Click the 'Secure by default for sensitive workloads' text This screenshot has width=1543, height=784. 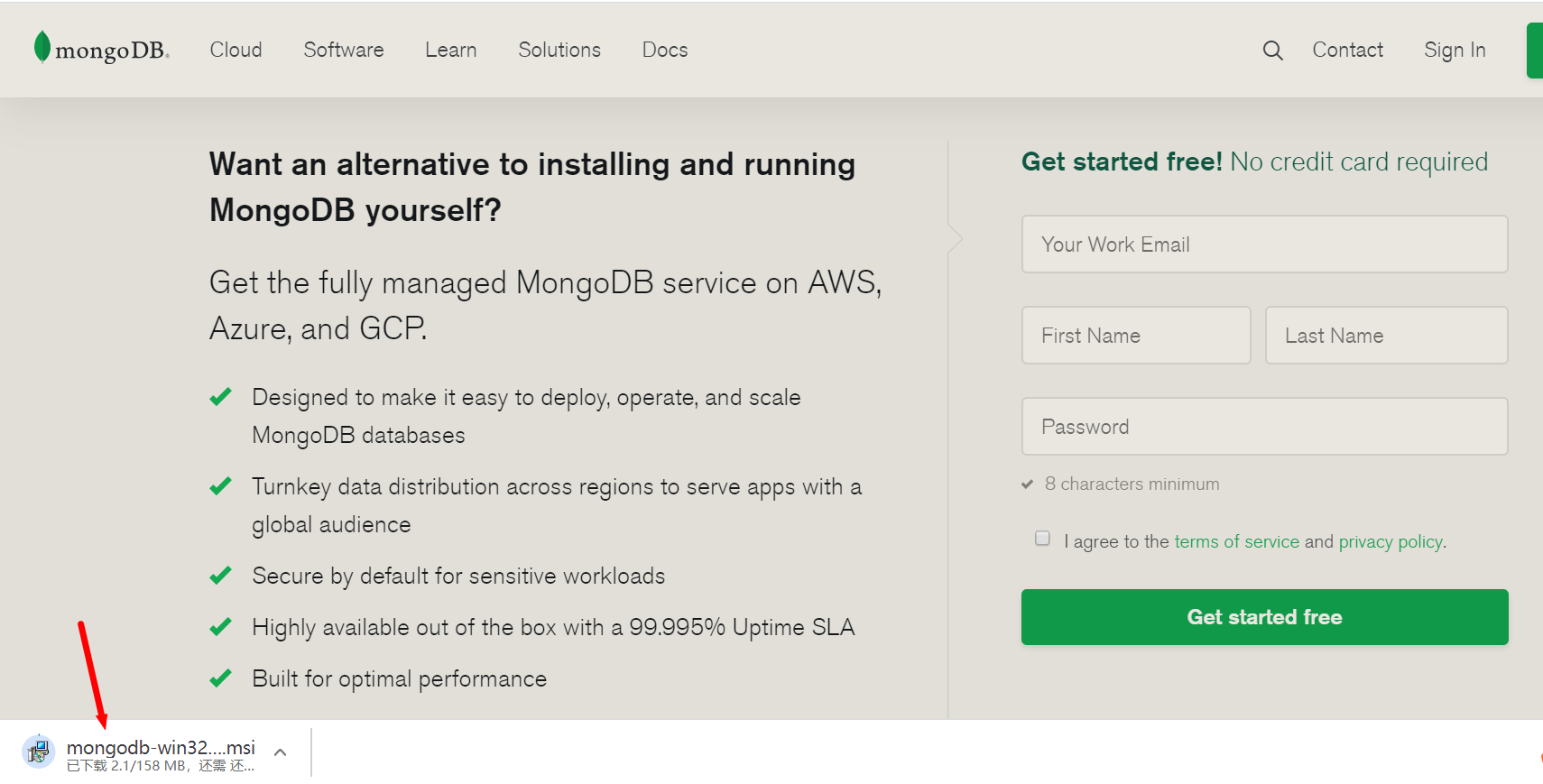coord(458,576)
